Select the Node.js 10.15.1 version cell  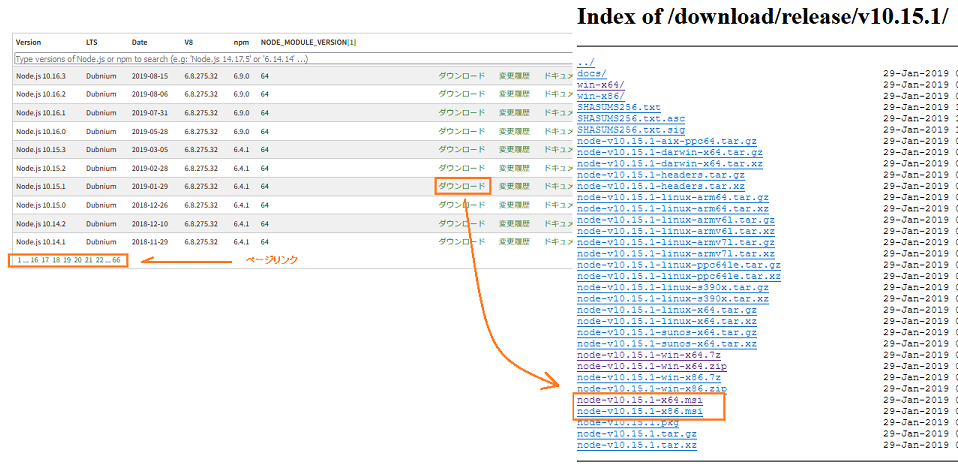pyautogui.click(x=40, y=186)
